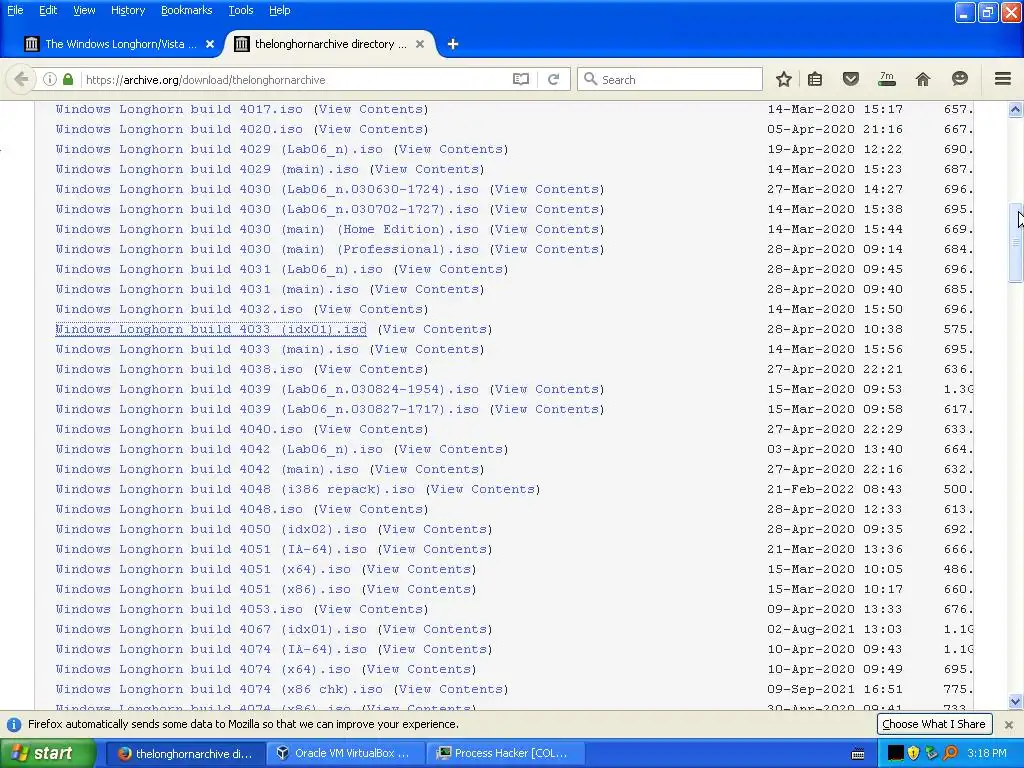Image resolution: width=1024 pixels, height=768 pixels.
Task: Open the View menu
Action: point(84,10)
